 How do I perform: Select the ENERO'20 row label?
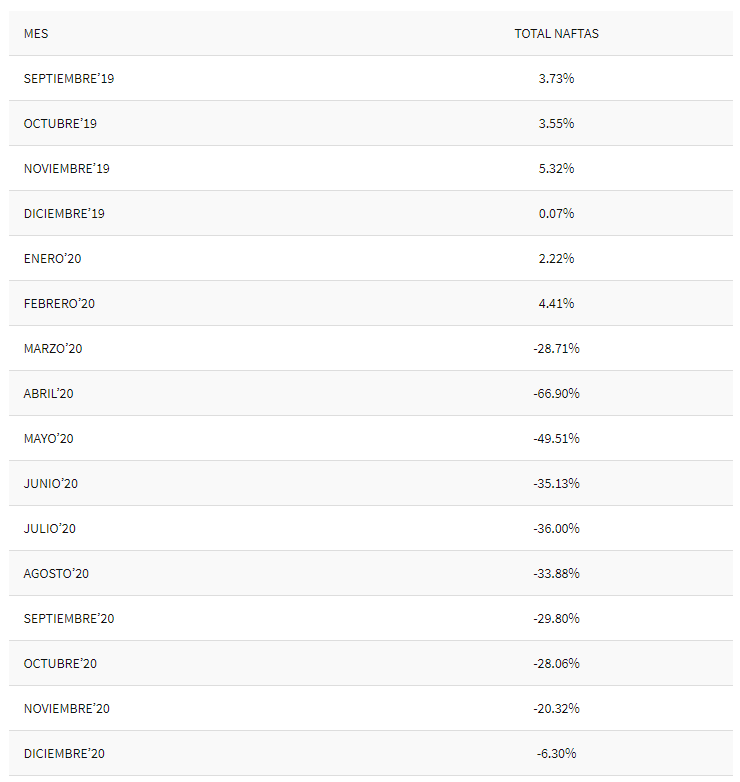tap(52, 259)
